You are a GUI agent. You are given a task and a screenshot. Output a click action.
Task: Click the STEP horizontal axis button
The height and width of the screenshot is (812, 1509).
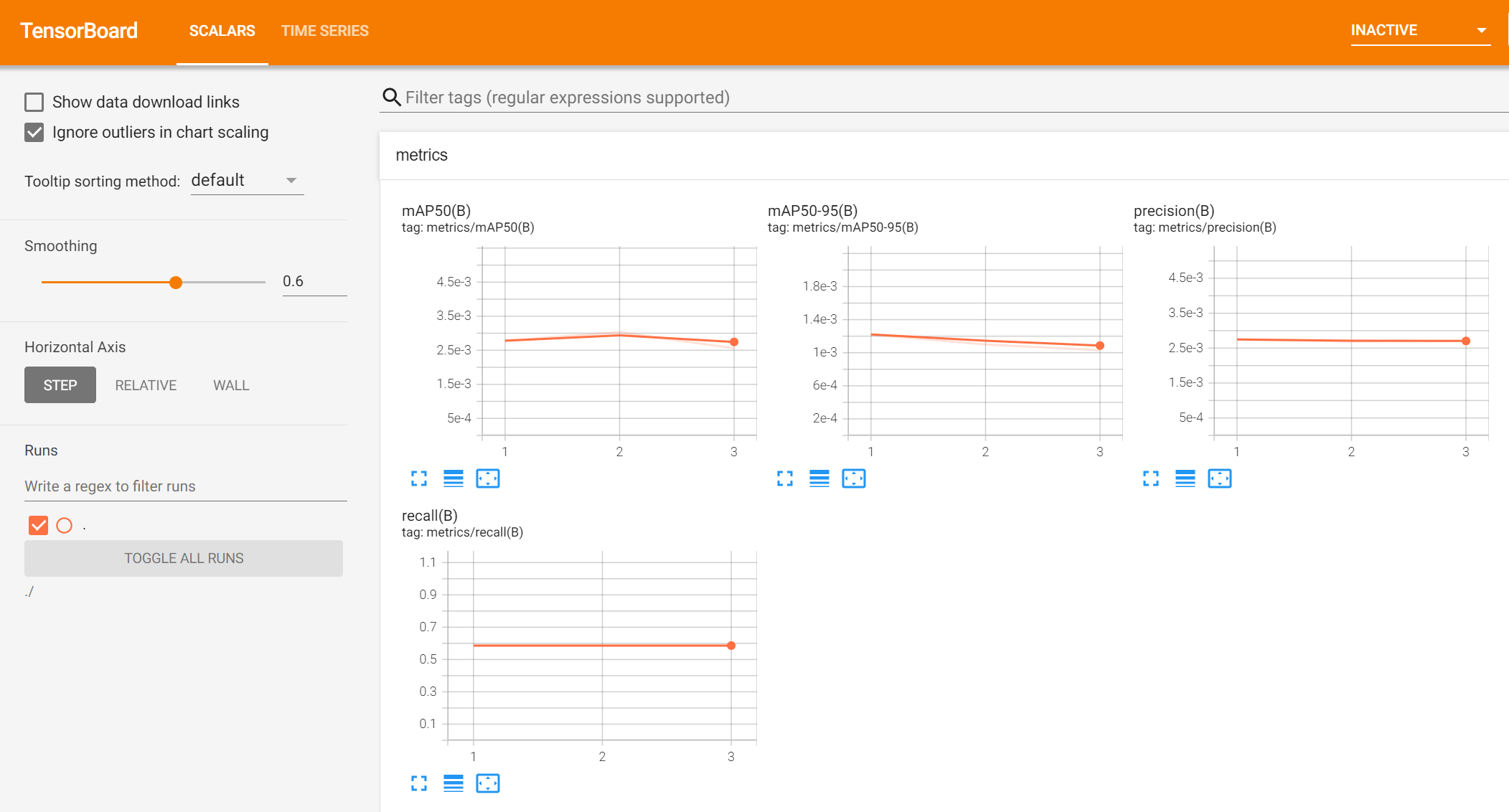tap(60, 385)
